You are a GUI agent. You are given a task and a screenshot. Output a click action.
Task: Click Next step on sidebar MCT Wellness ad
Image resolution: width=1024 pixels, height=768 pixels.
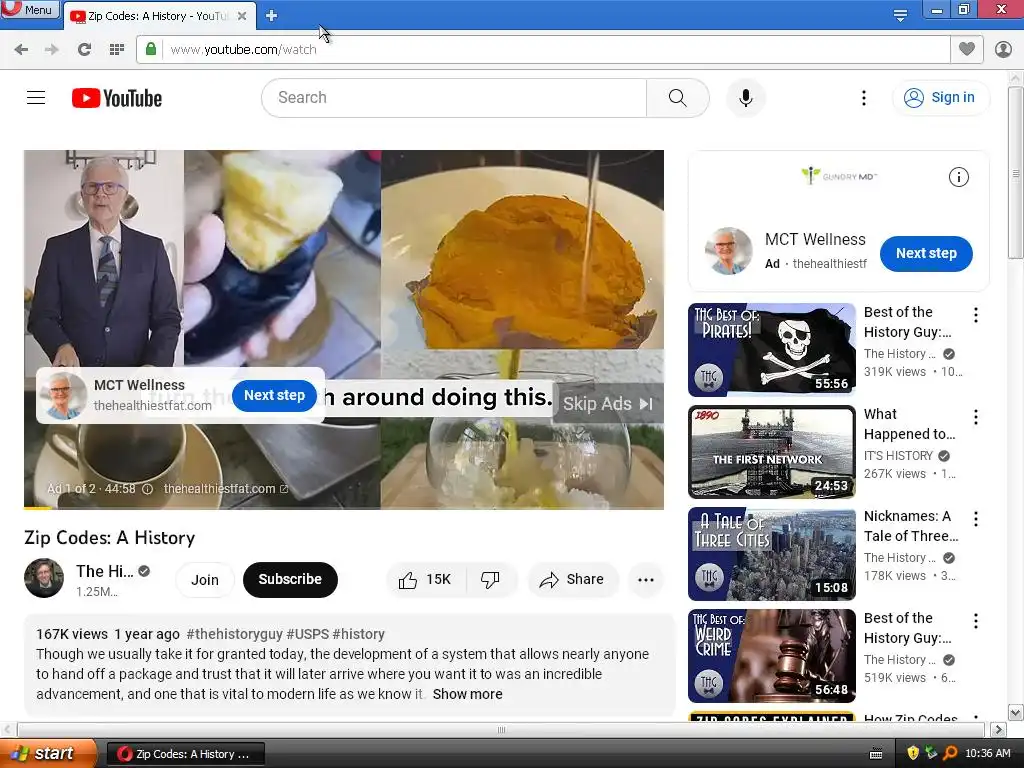tap(926, 253)
